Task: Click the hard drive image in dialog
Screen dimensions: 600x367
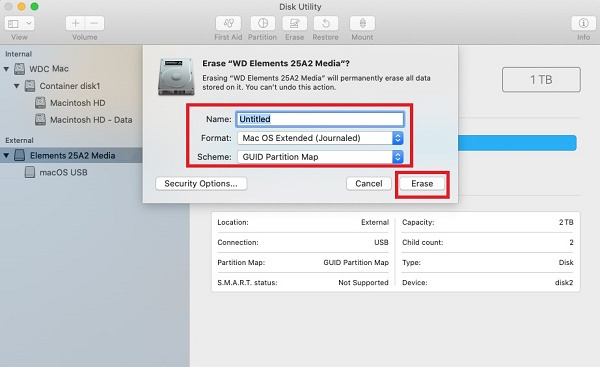Action: 176,77
